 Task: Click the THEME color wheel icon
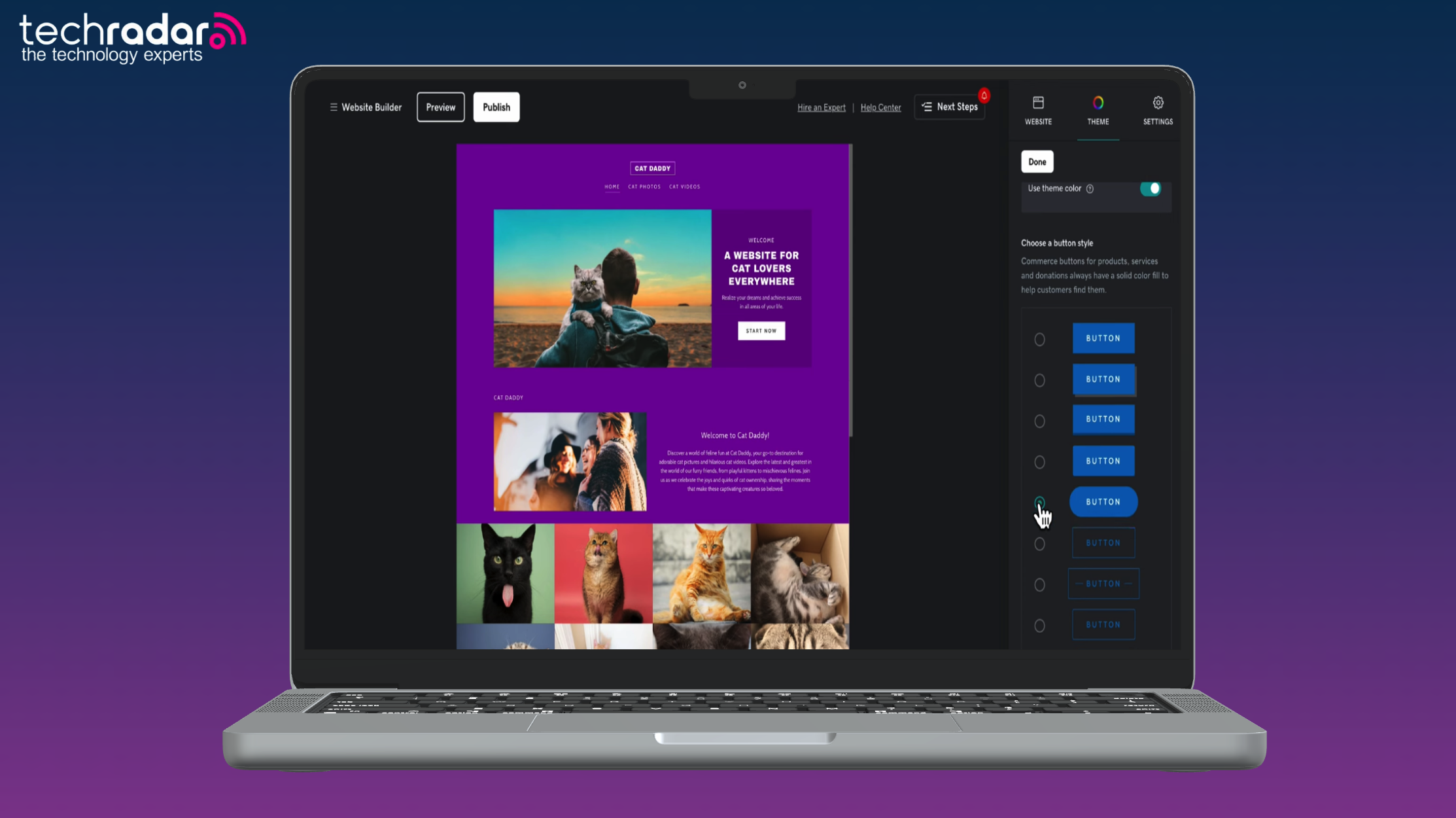pos(1098,103)
